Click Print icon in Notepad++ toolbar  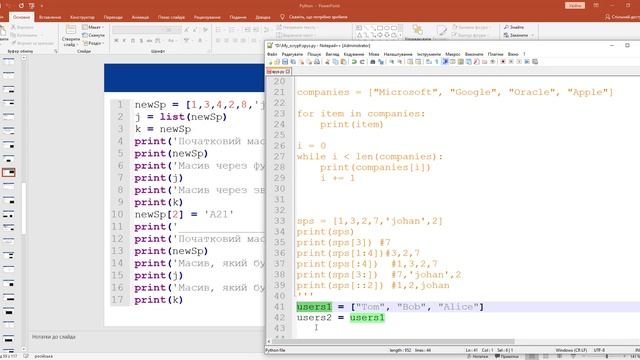pos(317,62)
